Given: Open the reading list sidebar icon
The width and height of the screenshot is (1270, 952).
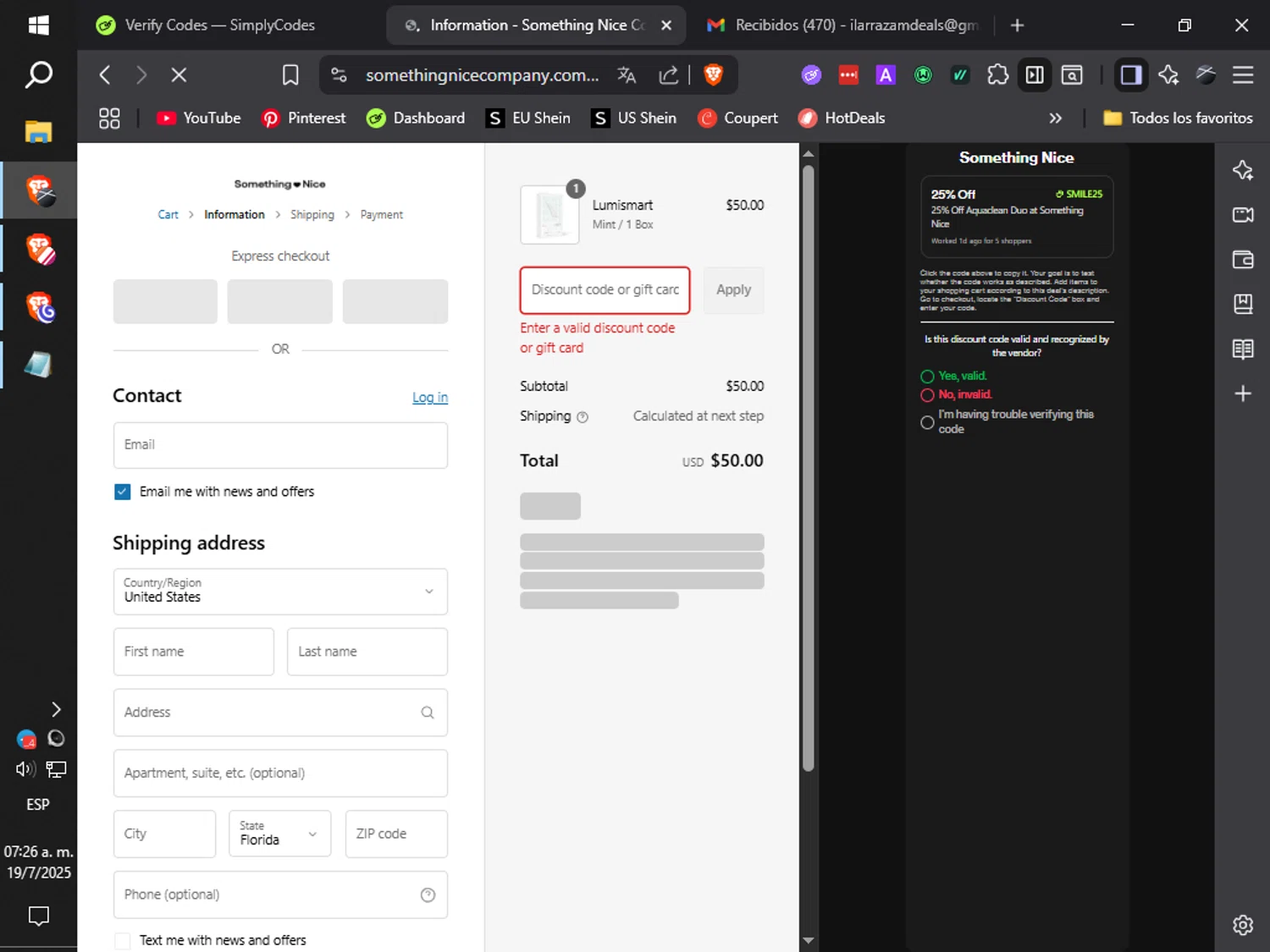Looking at the screenshot, I should pyautogui.click(x=1243, y=349).
